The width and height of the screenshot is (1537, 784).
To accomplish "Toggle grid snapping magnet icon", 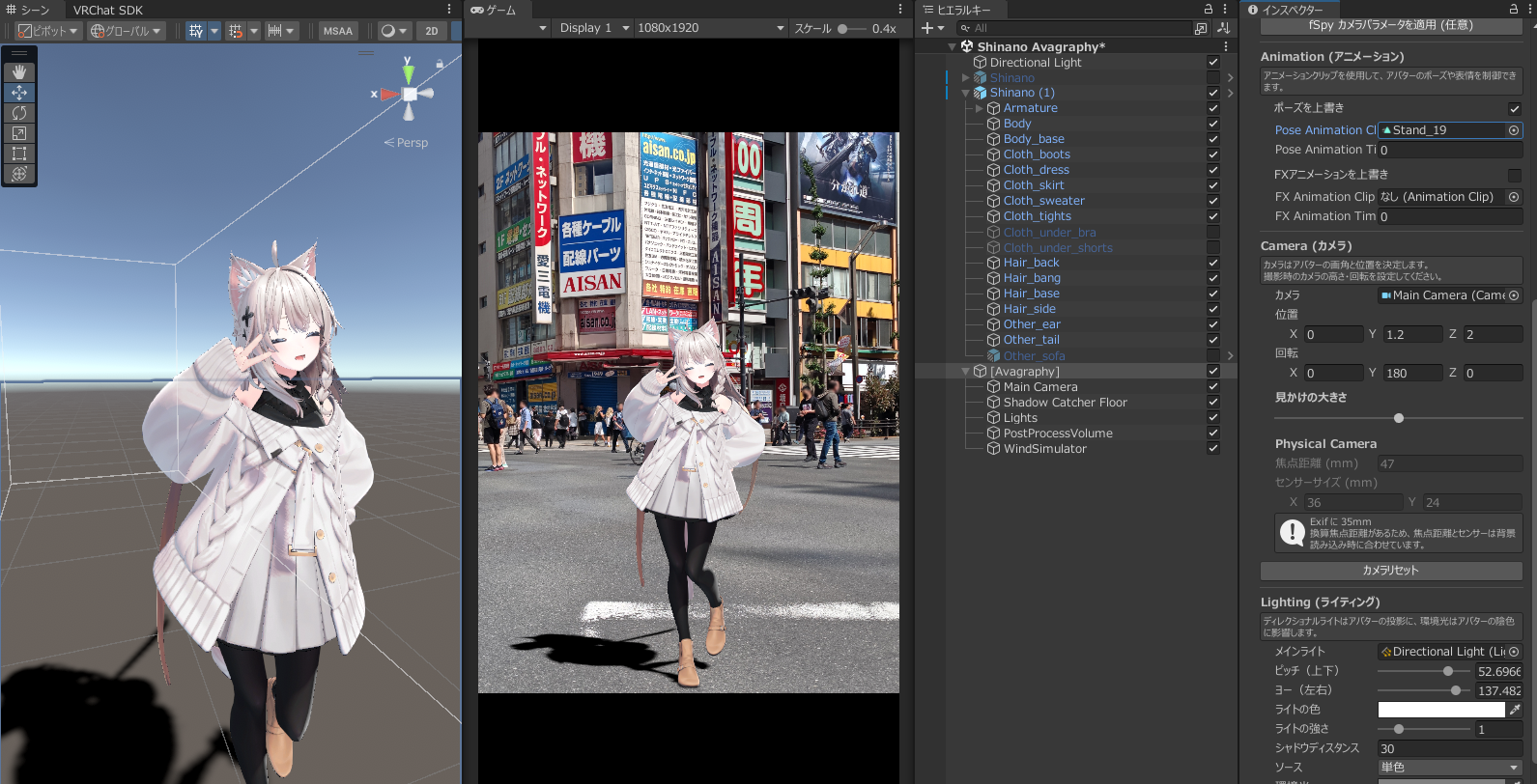I will (235, 31).
